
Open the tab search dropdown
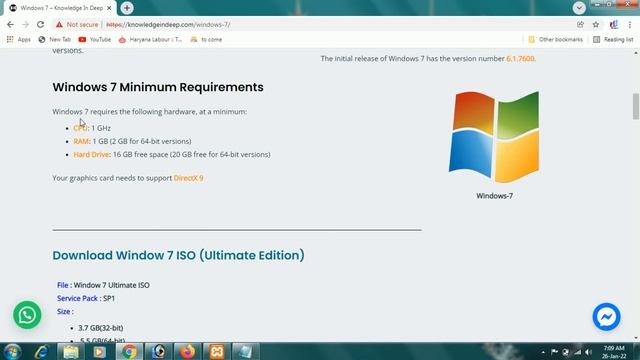[x=579, y=8]
